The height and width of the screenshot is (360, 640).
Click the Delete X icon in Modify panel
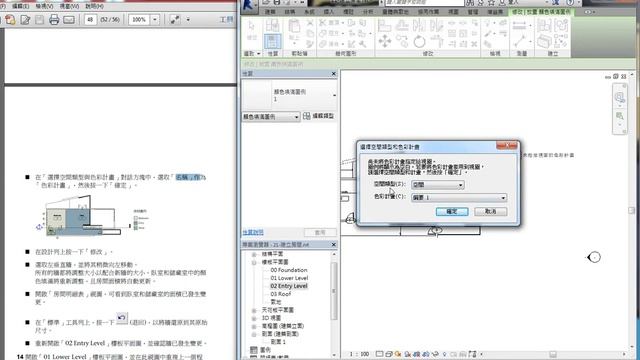coord(474,43)
